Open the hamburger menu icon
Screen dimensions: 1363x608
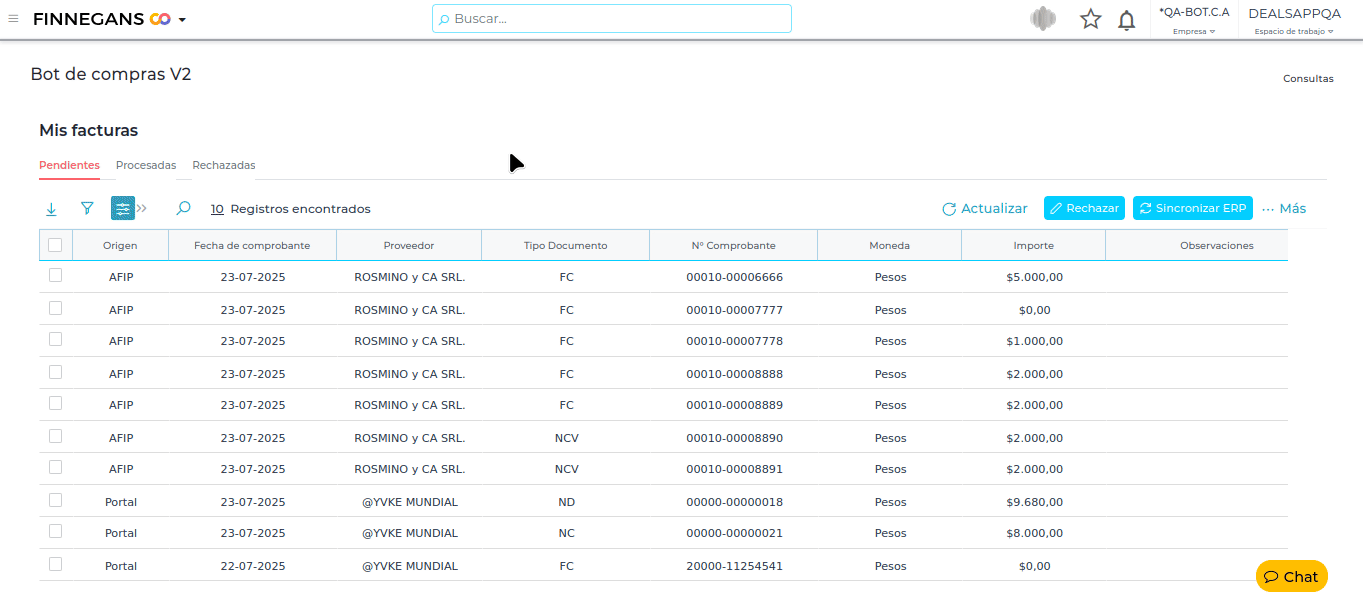coord(13,19)
